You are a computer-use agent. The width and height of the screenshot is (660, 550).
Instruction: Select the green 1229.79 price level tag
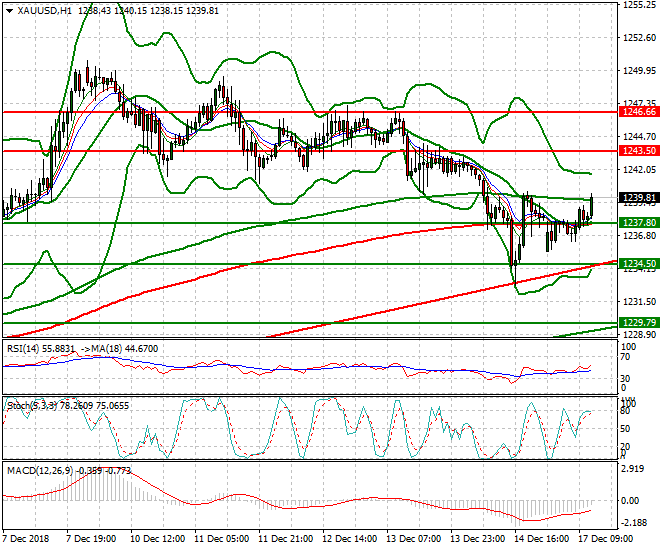pyautogui.click(x=638, y=323)
